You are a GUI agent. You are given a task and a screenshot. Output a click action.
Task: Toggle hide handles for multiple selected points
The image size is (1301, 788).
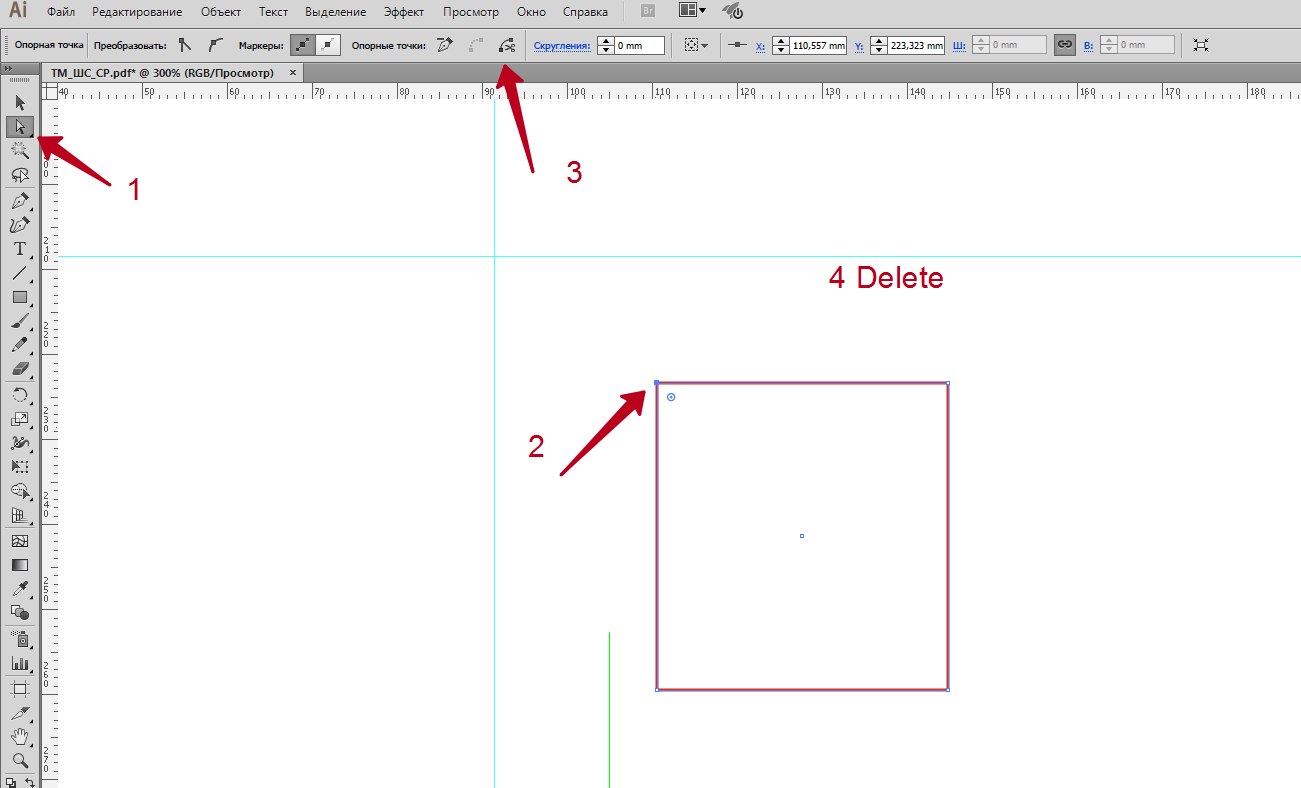click(x=329, y=45)
